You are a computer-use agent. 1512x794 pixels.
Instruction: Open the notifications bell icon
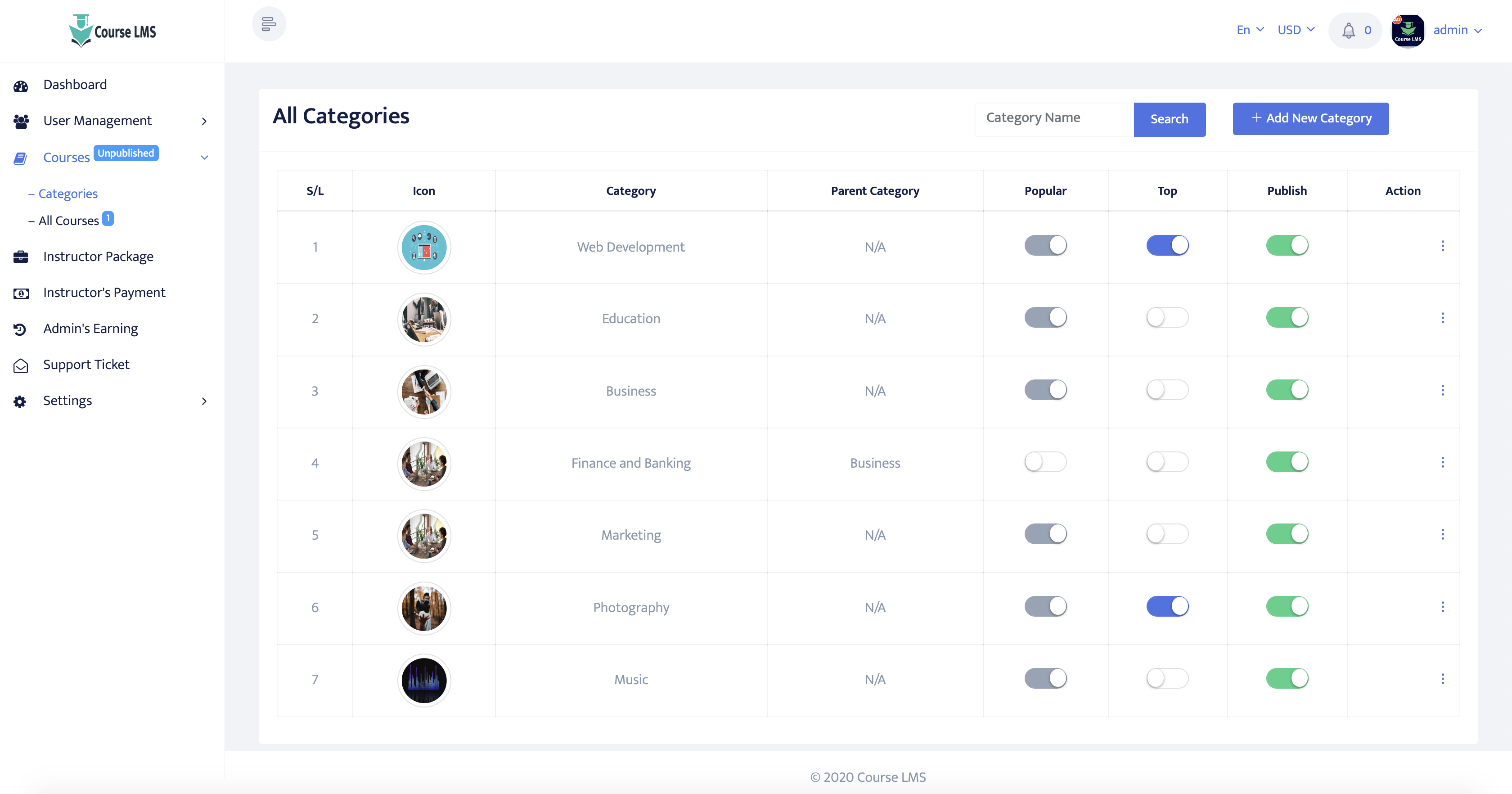pyautogui.click(x=1348, y=31)
